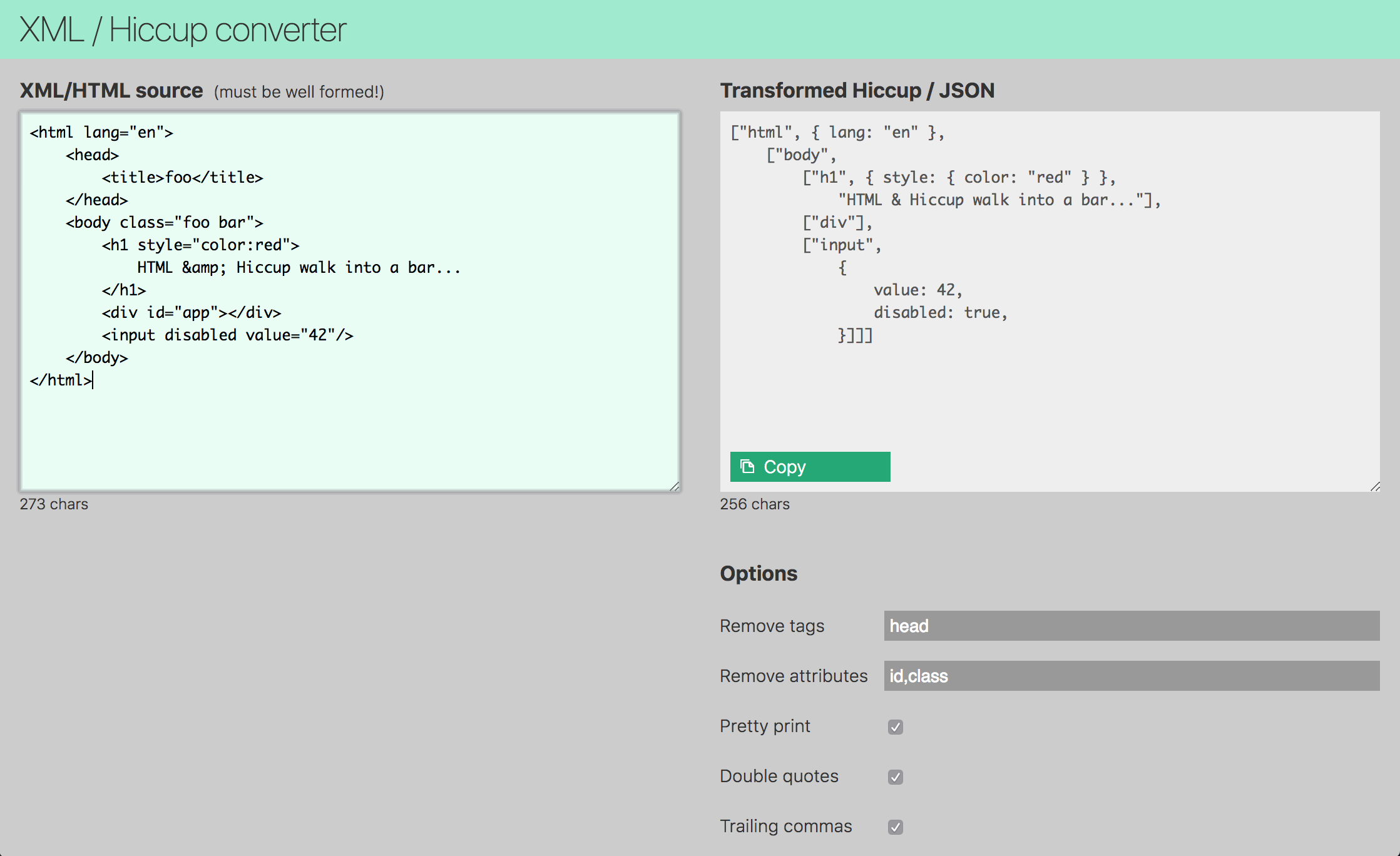Click into the Remove attributes field
This screenshot has height=856, width=1400.
1131,676
